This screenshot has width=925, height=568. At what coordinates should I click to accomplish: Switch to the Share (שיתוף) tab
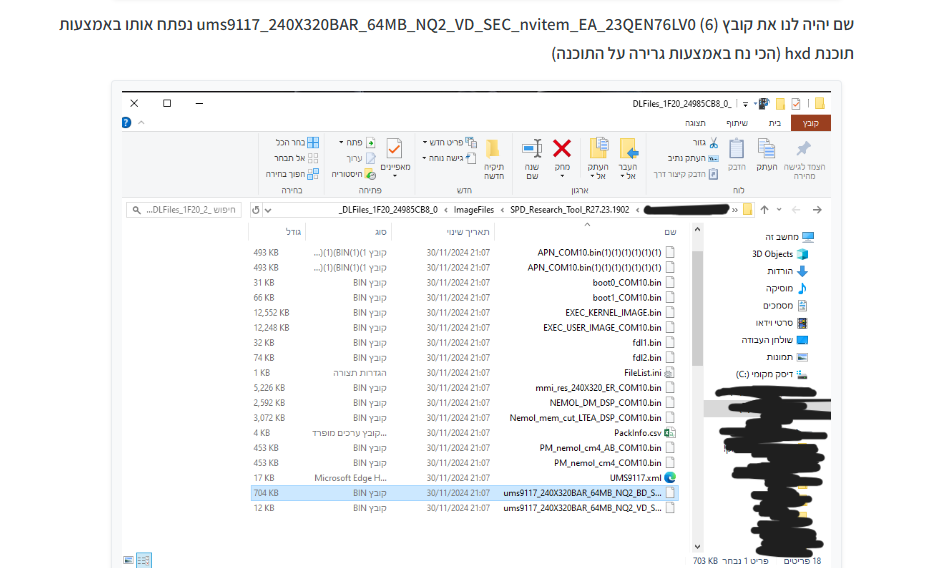[737, 123]
